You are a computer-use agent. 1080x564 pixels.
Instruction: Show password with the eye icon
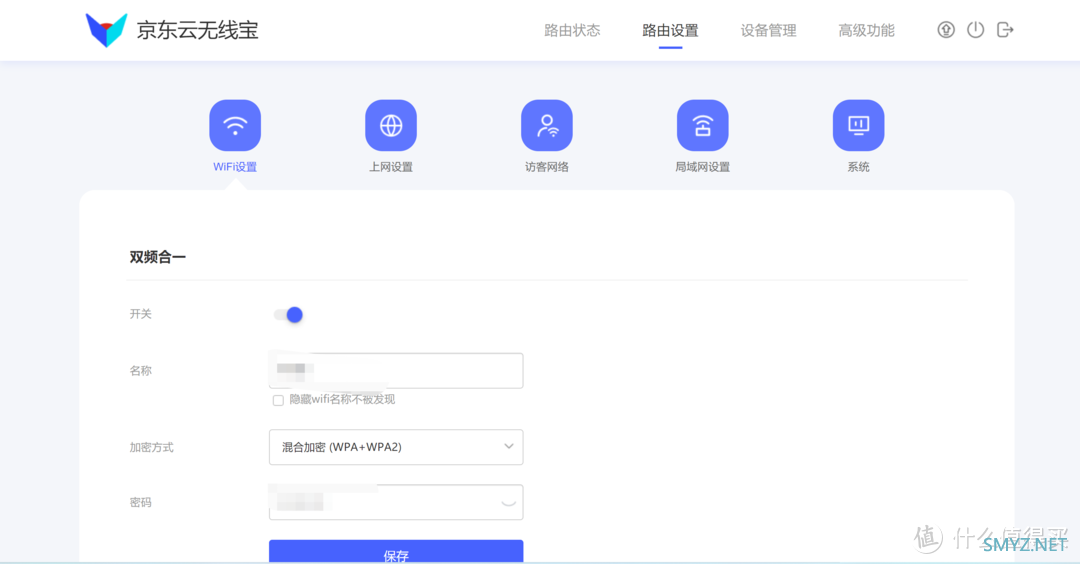tap(508, 503)
